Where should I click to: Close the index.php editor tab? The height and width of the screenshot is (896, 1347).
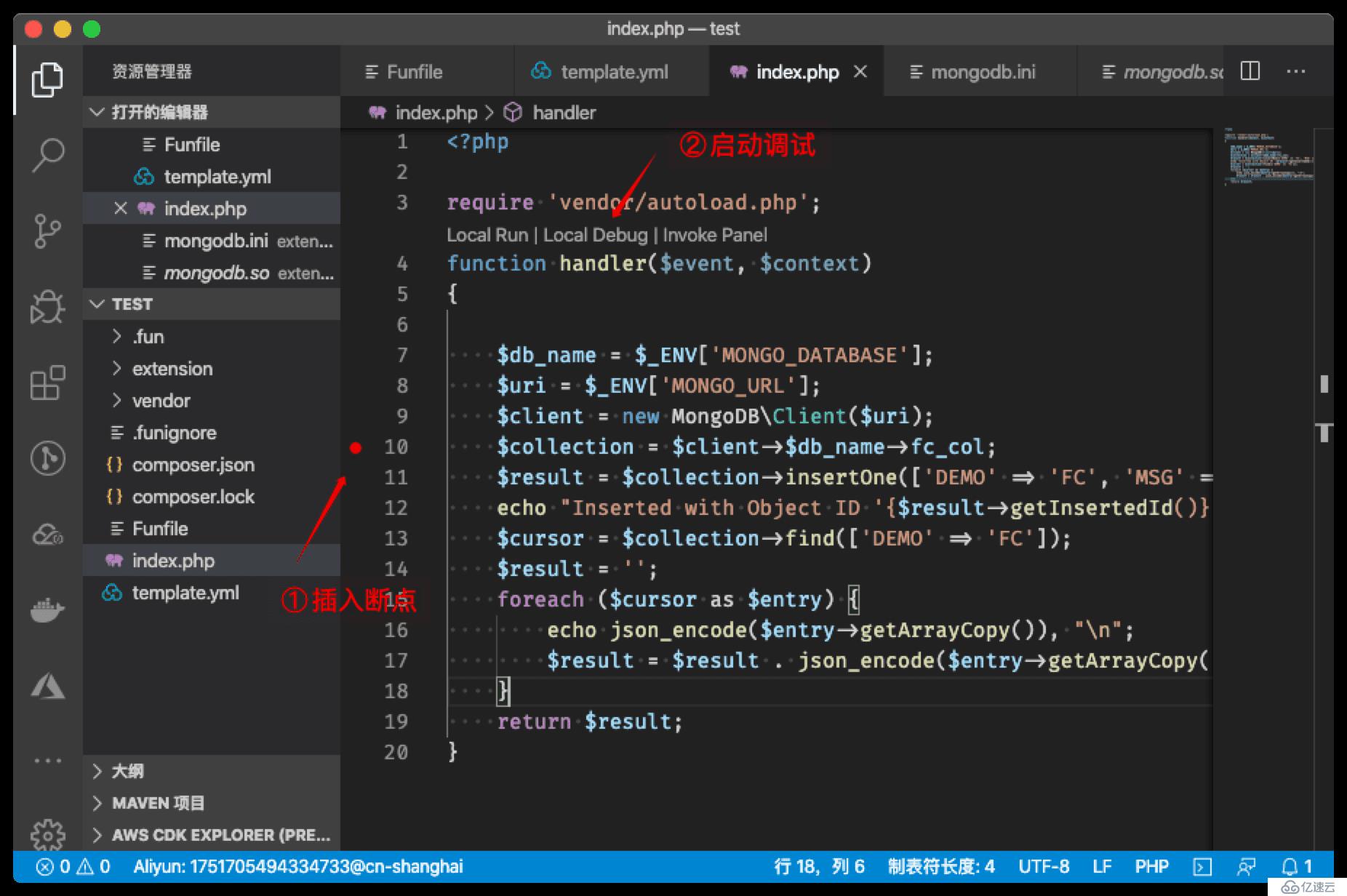pyautogui.click(x=860, y=71)
